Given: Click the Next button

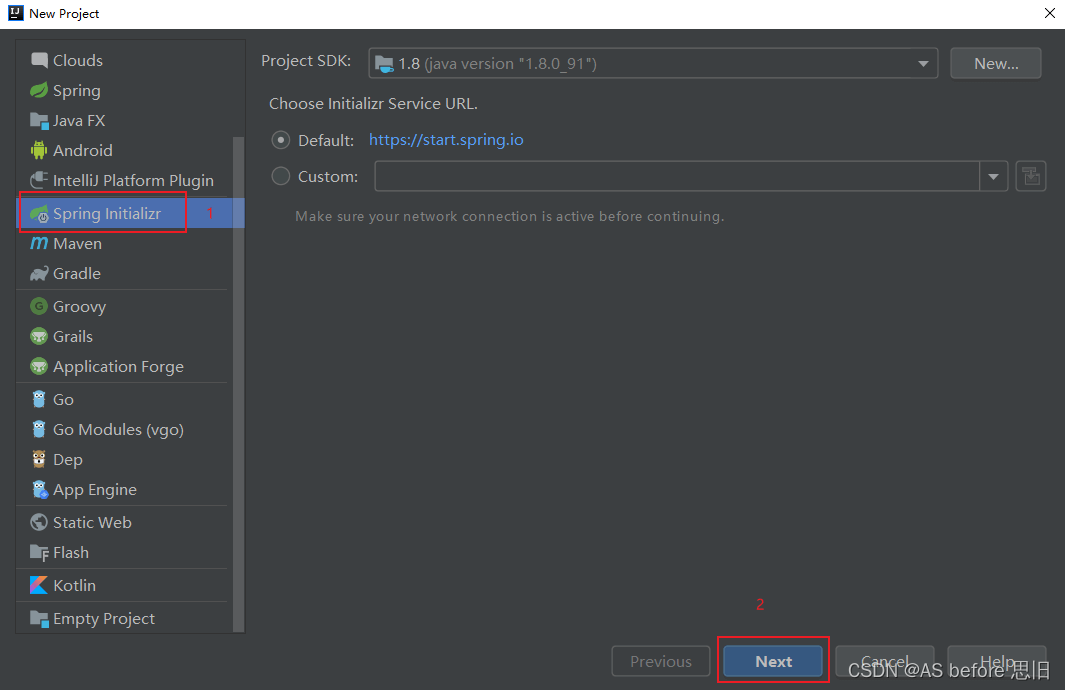Looking at the screenshot, I should [x=773, y=661].
